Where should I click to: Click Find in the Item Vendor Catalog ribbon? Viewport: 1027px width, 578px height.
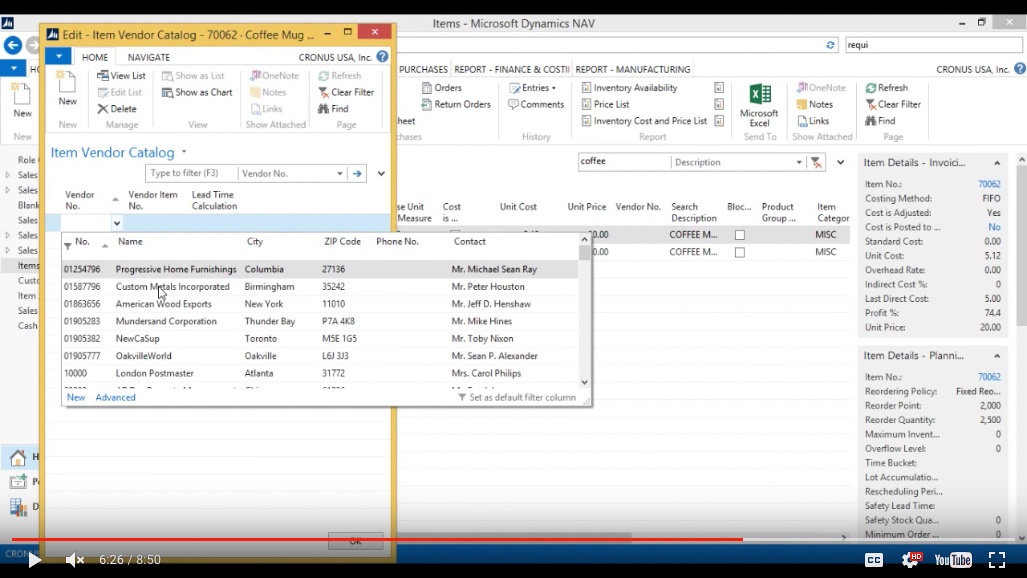tap(333, 109)
